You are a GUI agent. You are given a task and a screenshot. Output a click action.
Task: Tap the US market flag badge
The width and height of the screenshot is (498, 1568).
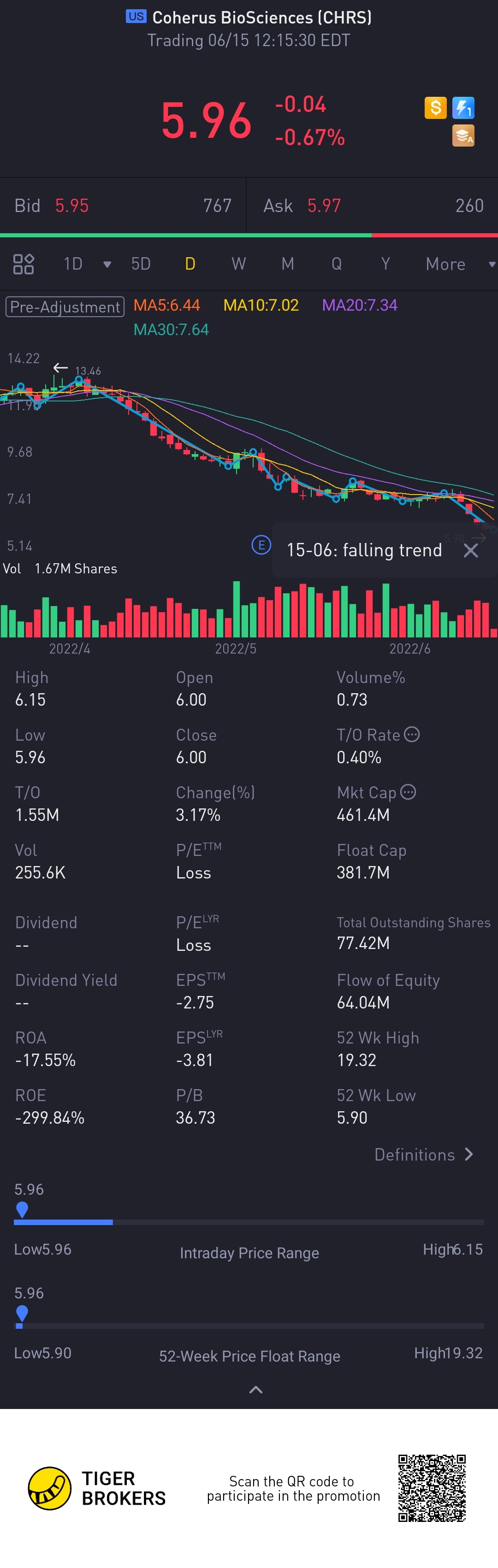tap(136, 17)
